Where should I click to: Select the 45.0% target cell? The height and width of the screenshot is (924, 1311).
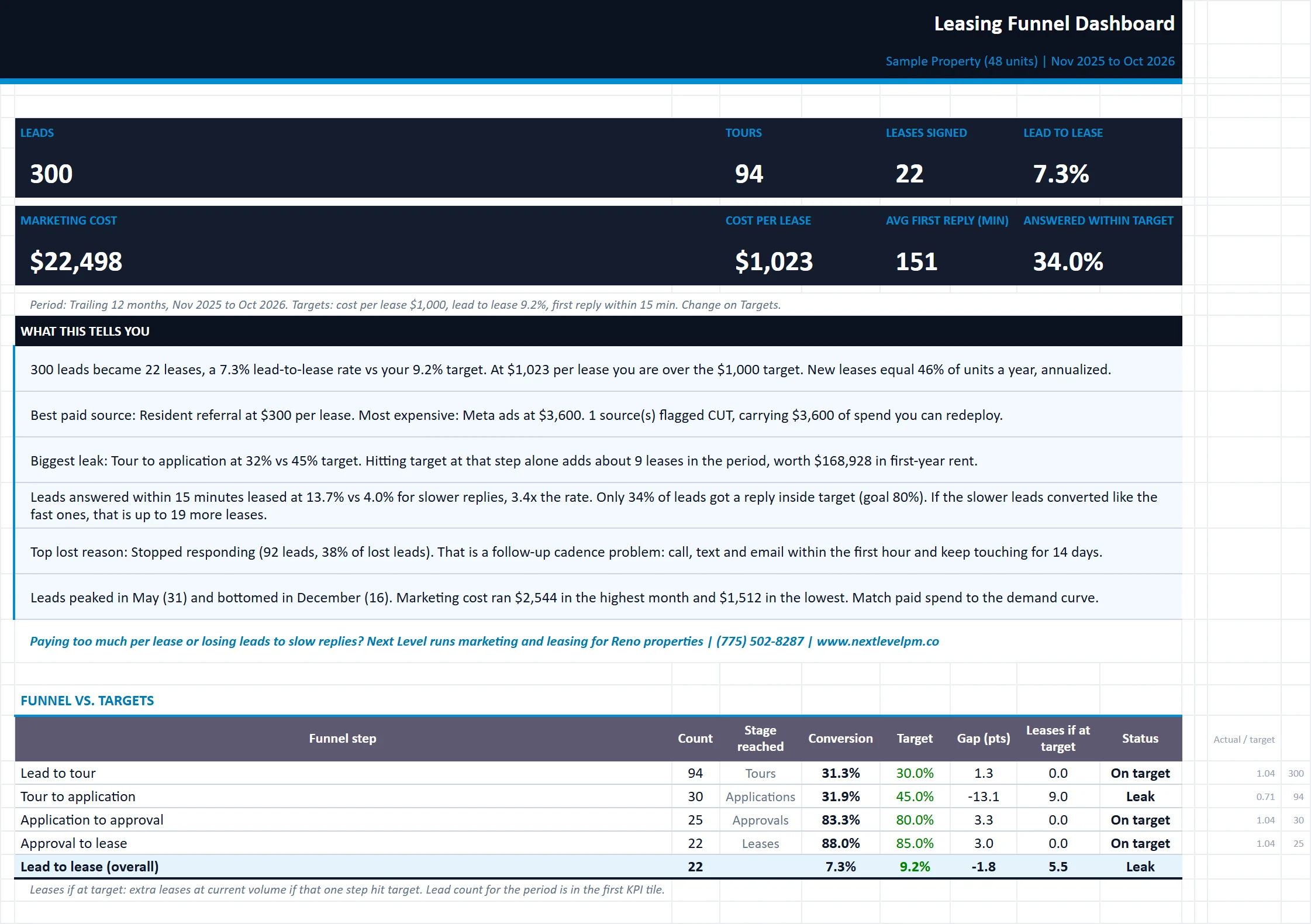click(915, 797)
